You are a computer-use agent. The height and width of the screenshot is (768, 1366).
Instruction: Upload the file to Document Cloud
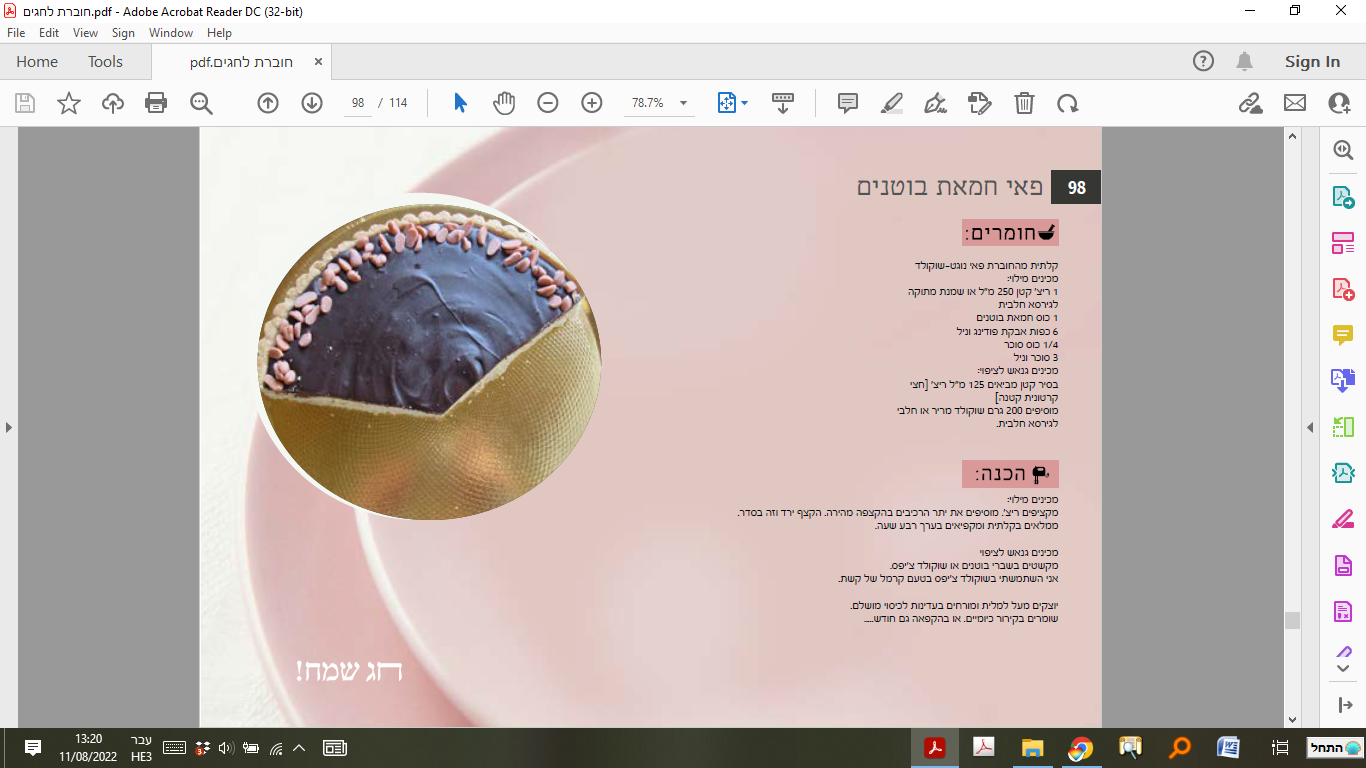[x=113, y=103]
